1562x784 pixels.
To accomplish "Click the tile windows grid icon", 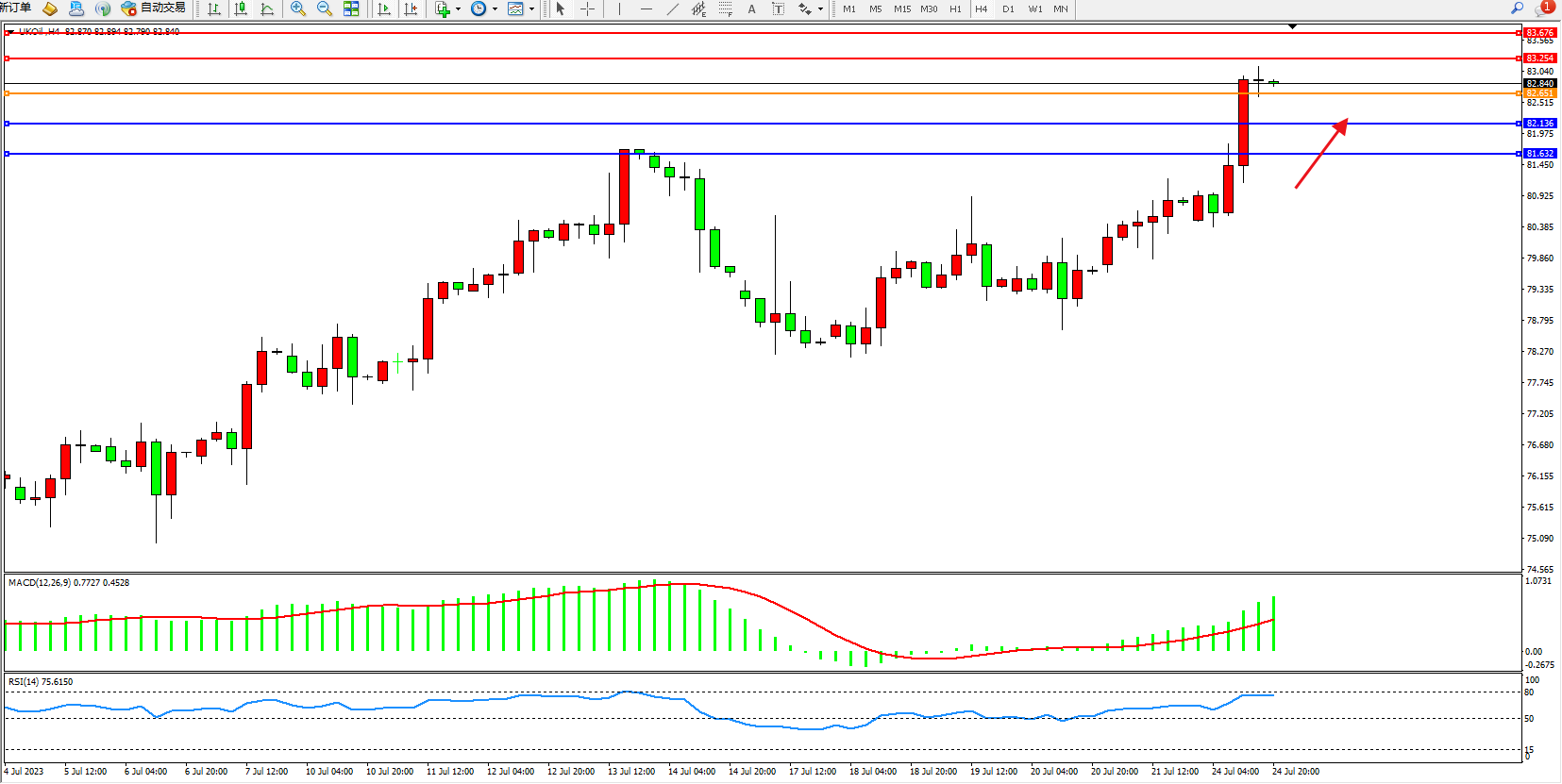I will coord(351,8).
